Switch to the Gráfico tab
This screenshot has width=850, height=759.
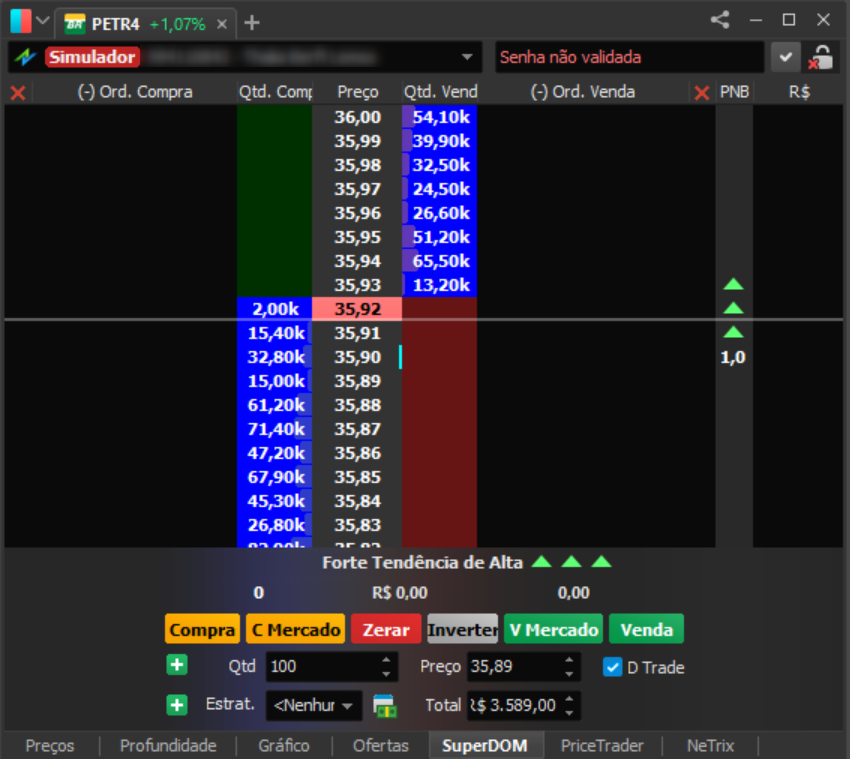click(284, 745)
